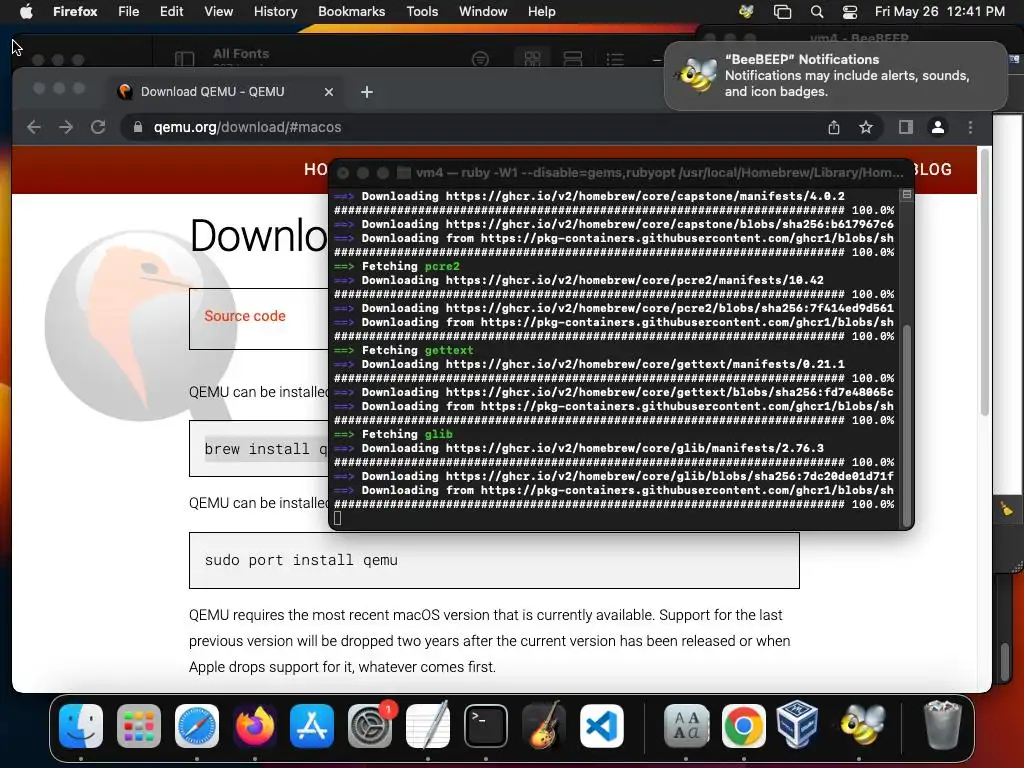The height and width of the screenshot is (768, 1024).
Task: Click the terminal window scrollbar
Action: click(x=906, y=424)
